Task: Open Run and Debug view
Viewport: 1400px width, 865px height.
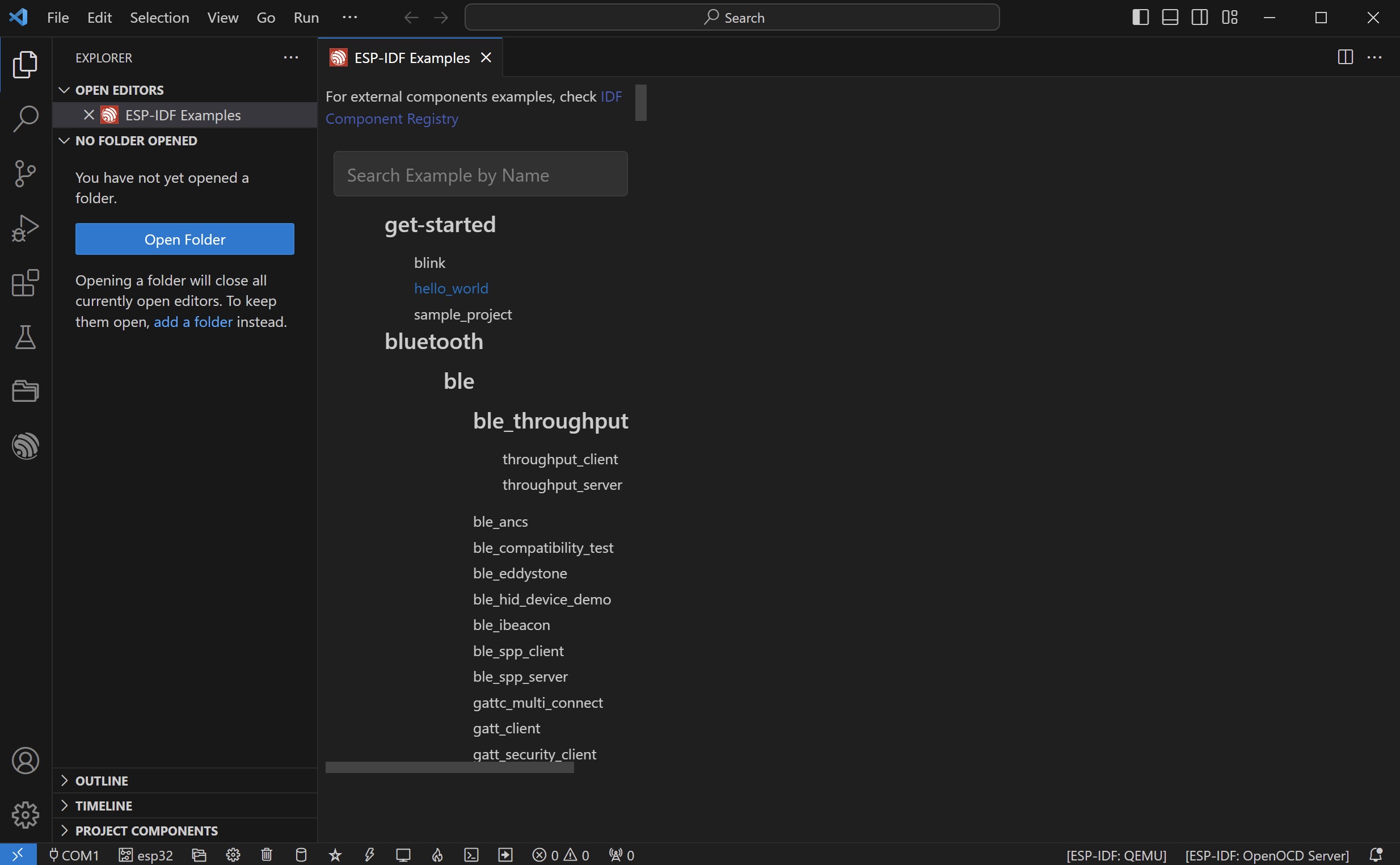Action: (25, 228)
